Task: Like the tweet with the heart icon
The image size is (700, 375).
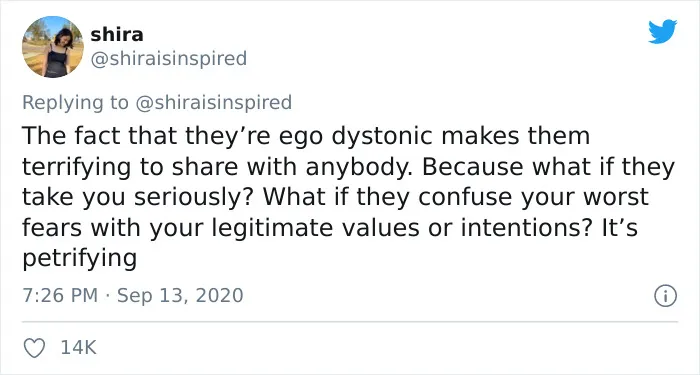Action: pos(34,348)
